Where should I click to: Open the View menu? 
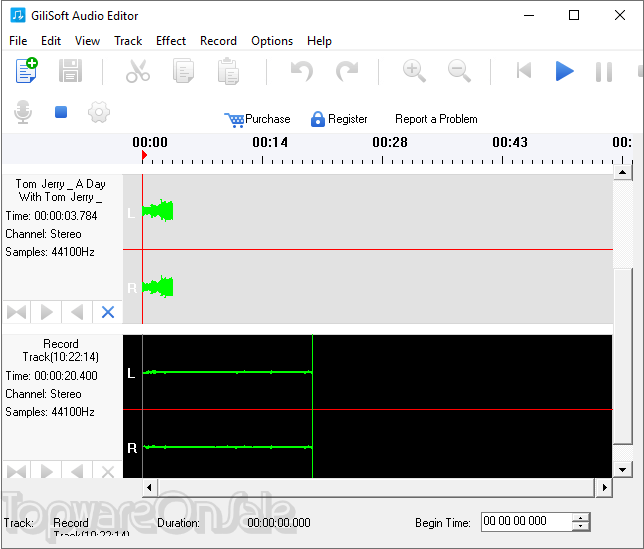click(87, 41)
